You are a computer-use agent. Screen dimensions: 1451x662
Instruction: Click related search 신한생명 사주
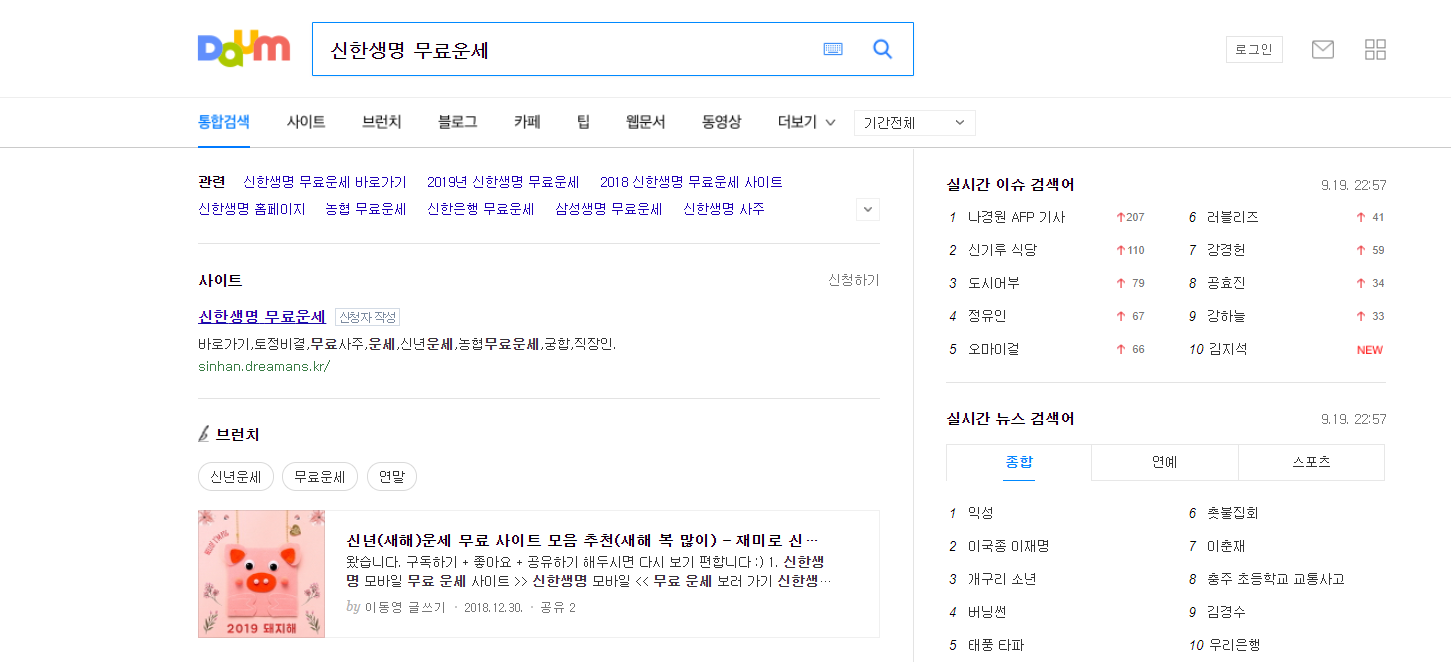[x=724, y=209]
